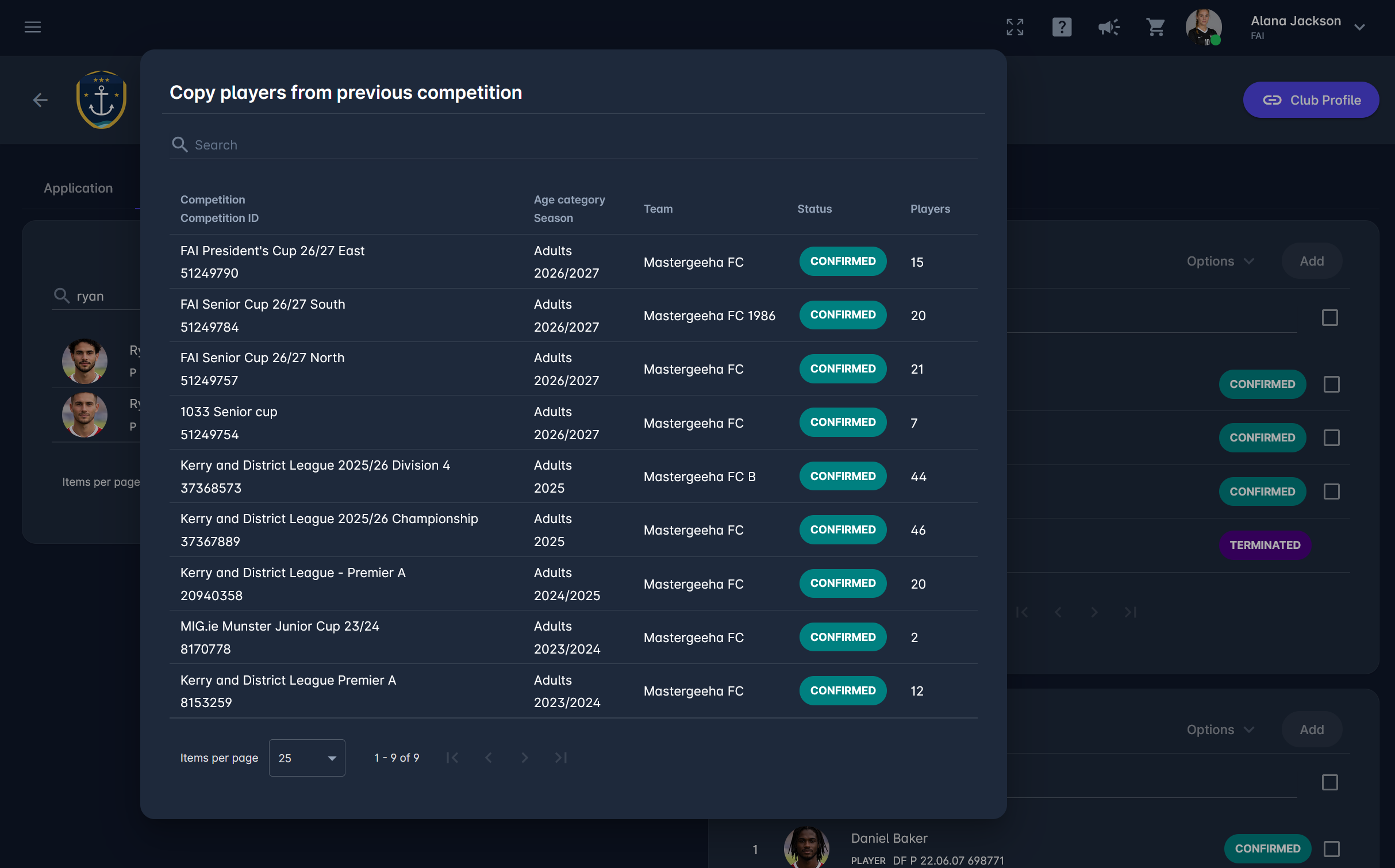Go to first page in background list pagination
Viewport: 1395px width, 868px height.
(x=1022, y=612)
